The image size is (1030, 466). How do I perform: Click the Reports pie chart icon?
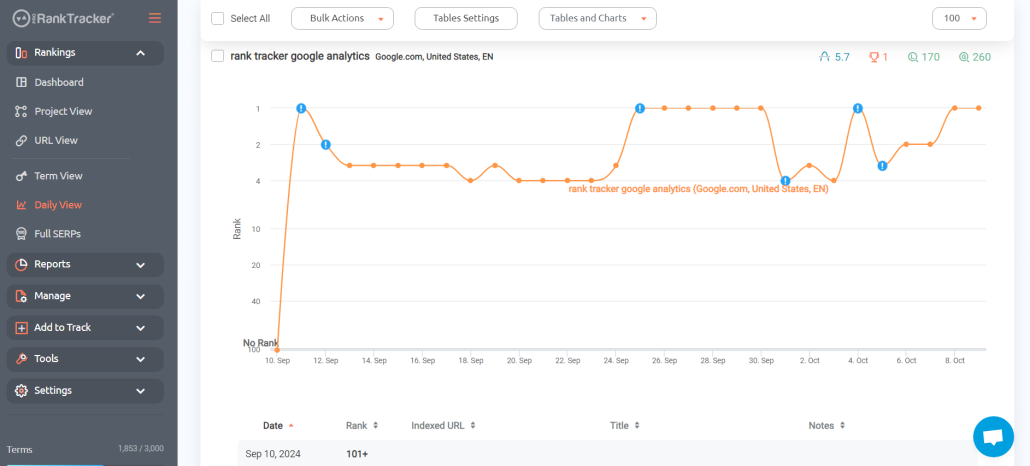[x=21, y=264]
